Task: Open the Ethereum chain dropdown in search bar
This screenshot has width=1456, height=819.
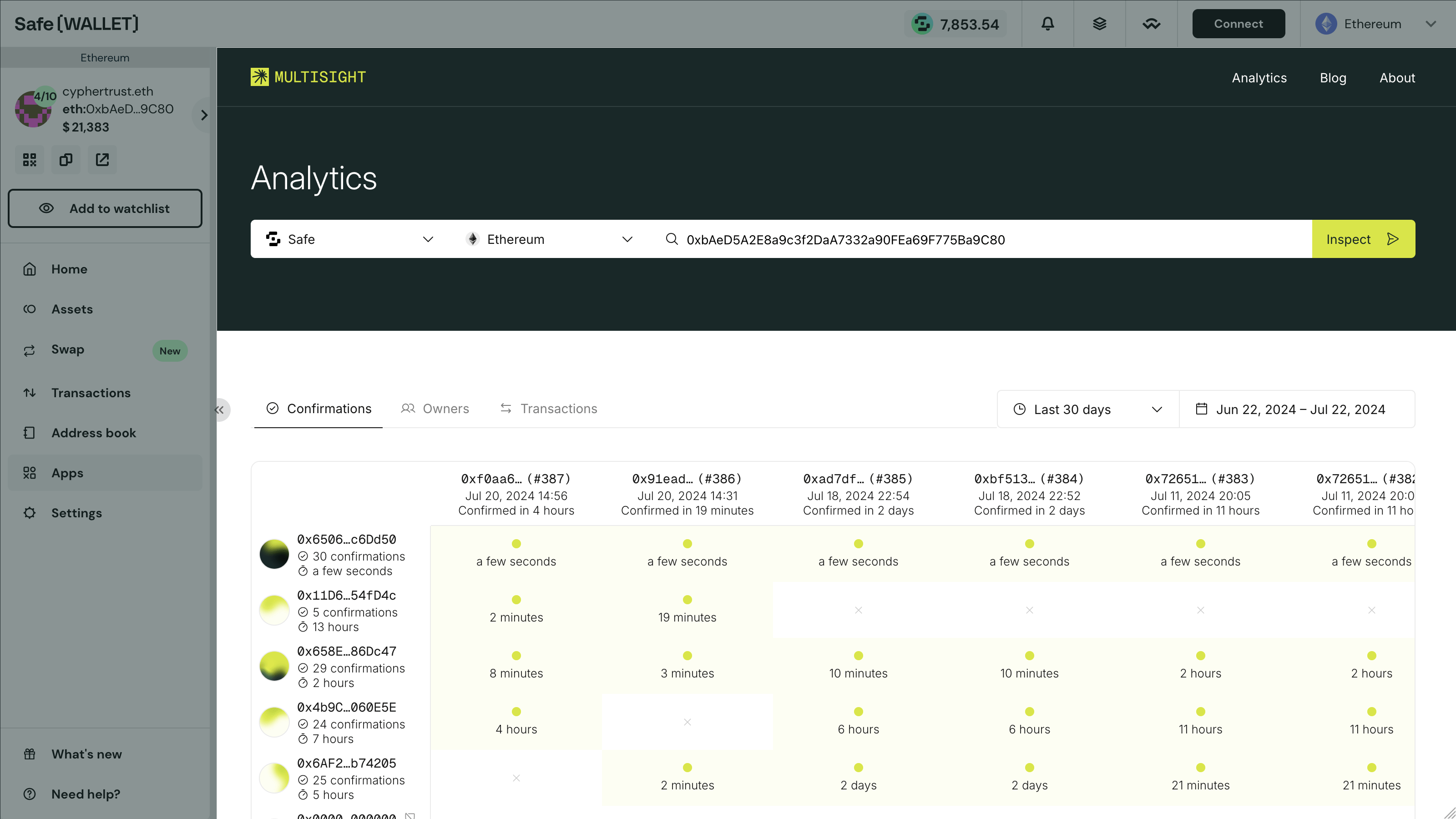Action: pyautogui.click(x=549, y=239)
